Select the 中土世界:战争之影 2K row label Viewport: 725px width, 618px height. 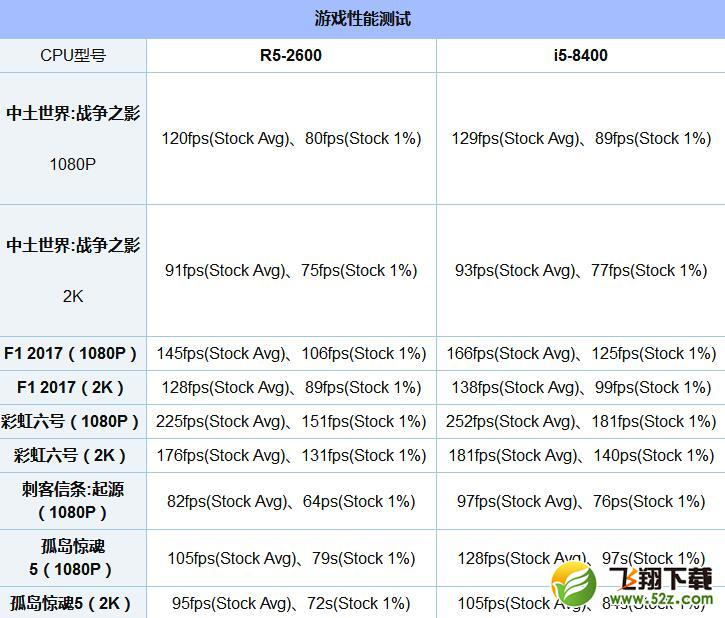(x=73, y=271)
